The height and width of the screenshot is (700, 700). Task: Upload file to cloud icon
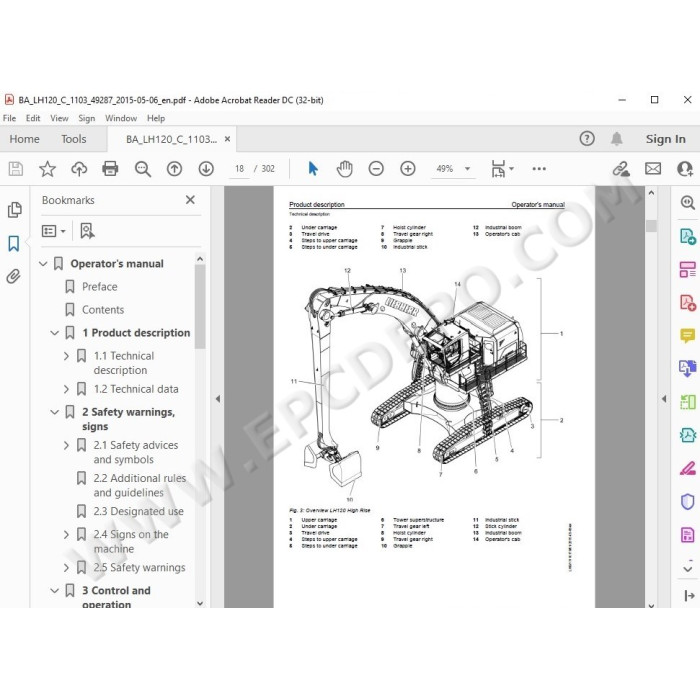coord(79,169)
